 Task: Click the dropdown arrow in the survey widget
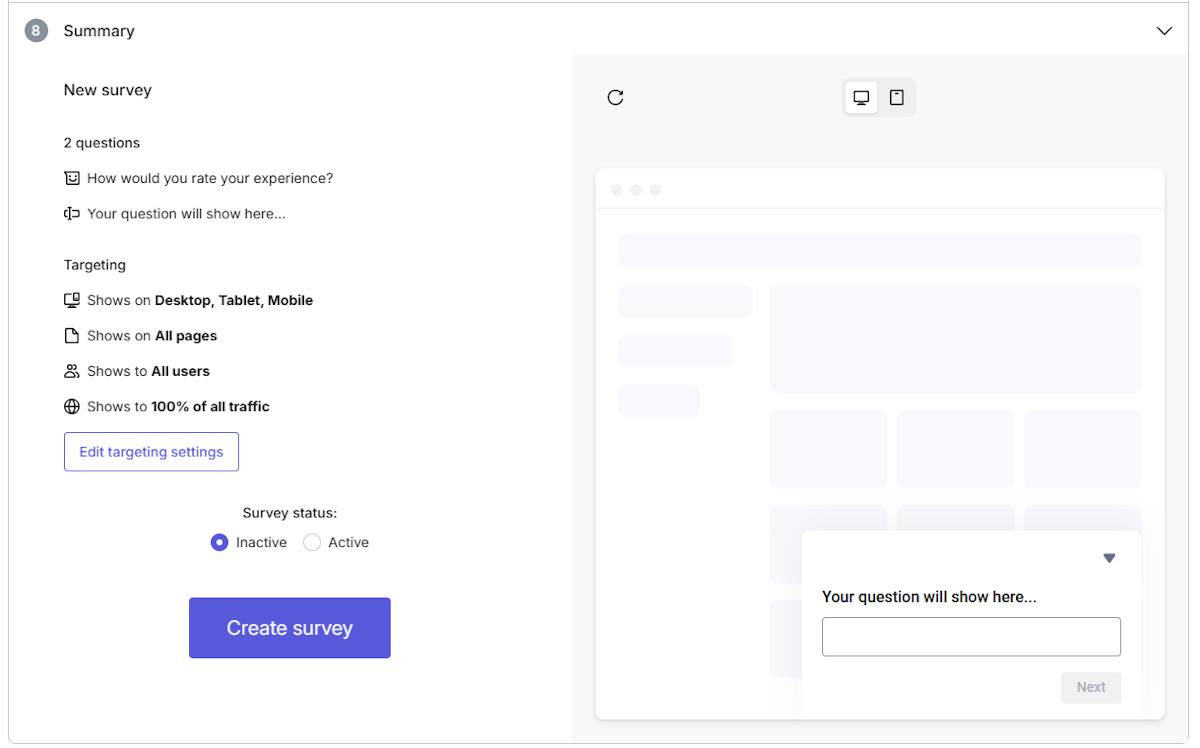click(x=1109, y=558)
